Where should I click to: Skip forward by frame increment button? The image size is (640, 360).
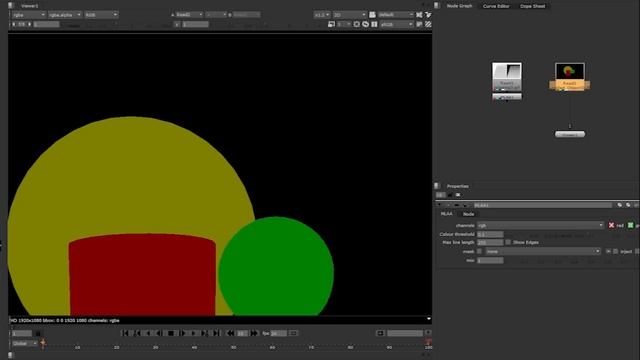[254, 333]
